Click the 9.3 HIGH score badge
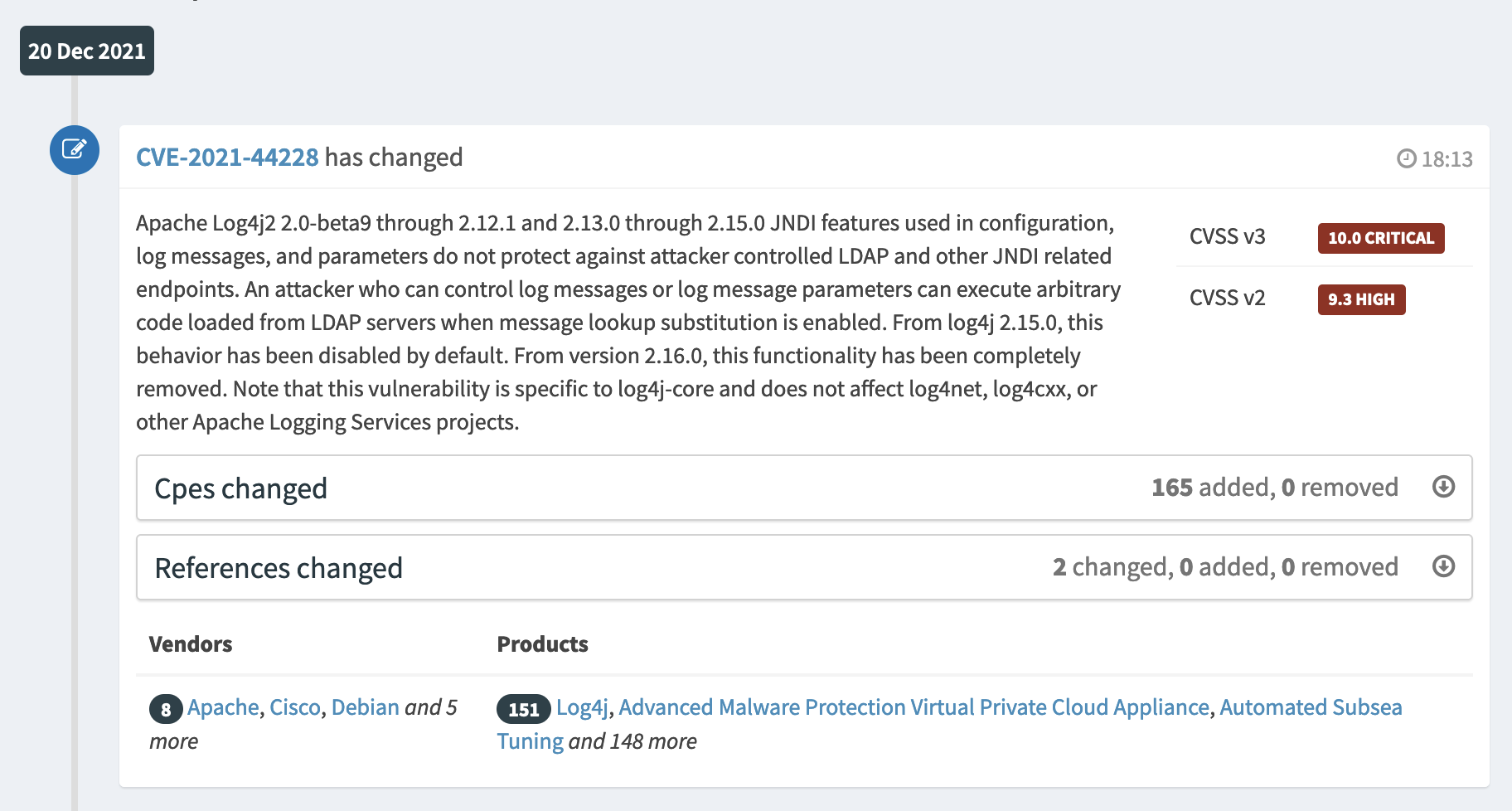Image resolution: width=1512 pixels, height=811 pixels. [x=1361, y=299]
